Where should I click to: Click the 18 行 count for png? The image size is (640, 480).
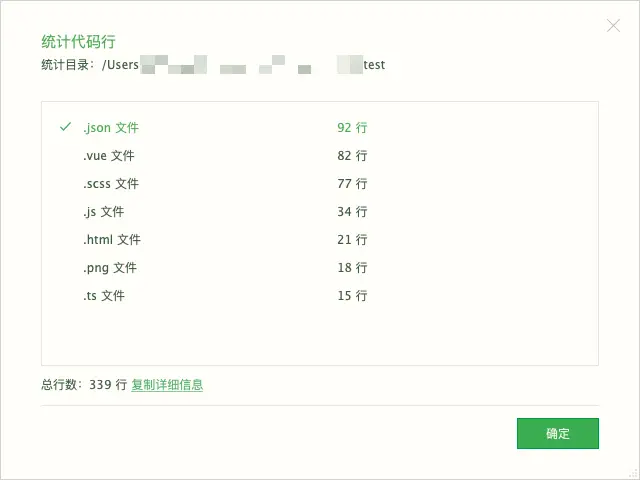click(x=352, y=268)
